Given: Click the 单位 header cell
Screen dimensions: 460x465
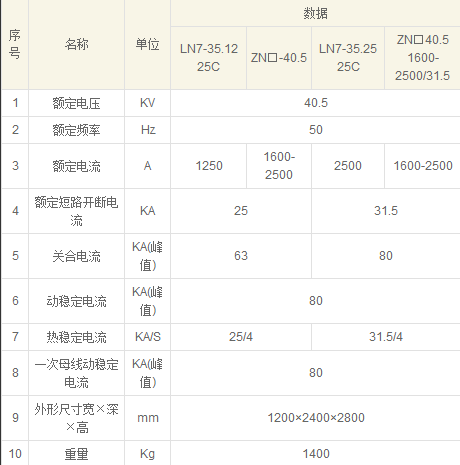Looking at the screenshot, I should 147,44.
